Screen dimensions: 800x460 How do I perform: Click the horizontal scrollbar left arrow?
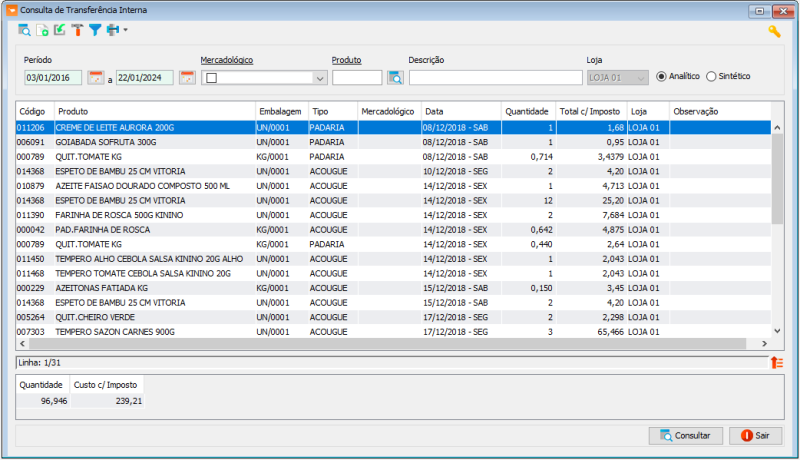[22, 344]
